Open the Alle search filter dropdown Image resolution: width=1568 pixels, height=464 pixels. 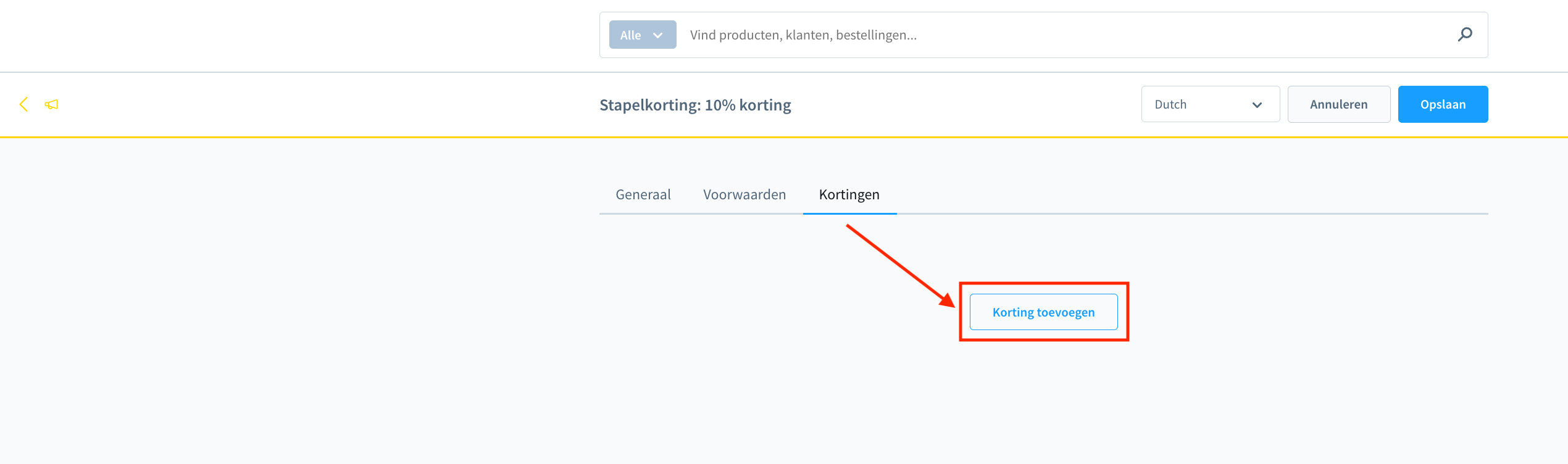click(x=642, y=35)
